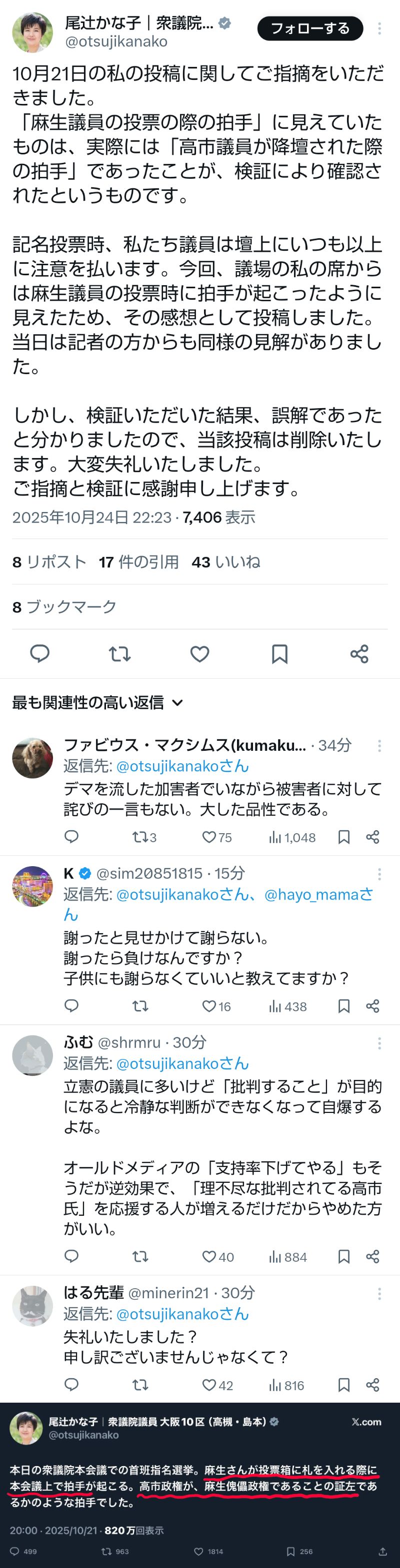Open the 8 リポスト list
This screenshot has width=400, height=1568.
(49, 562)
